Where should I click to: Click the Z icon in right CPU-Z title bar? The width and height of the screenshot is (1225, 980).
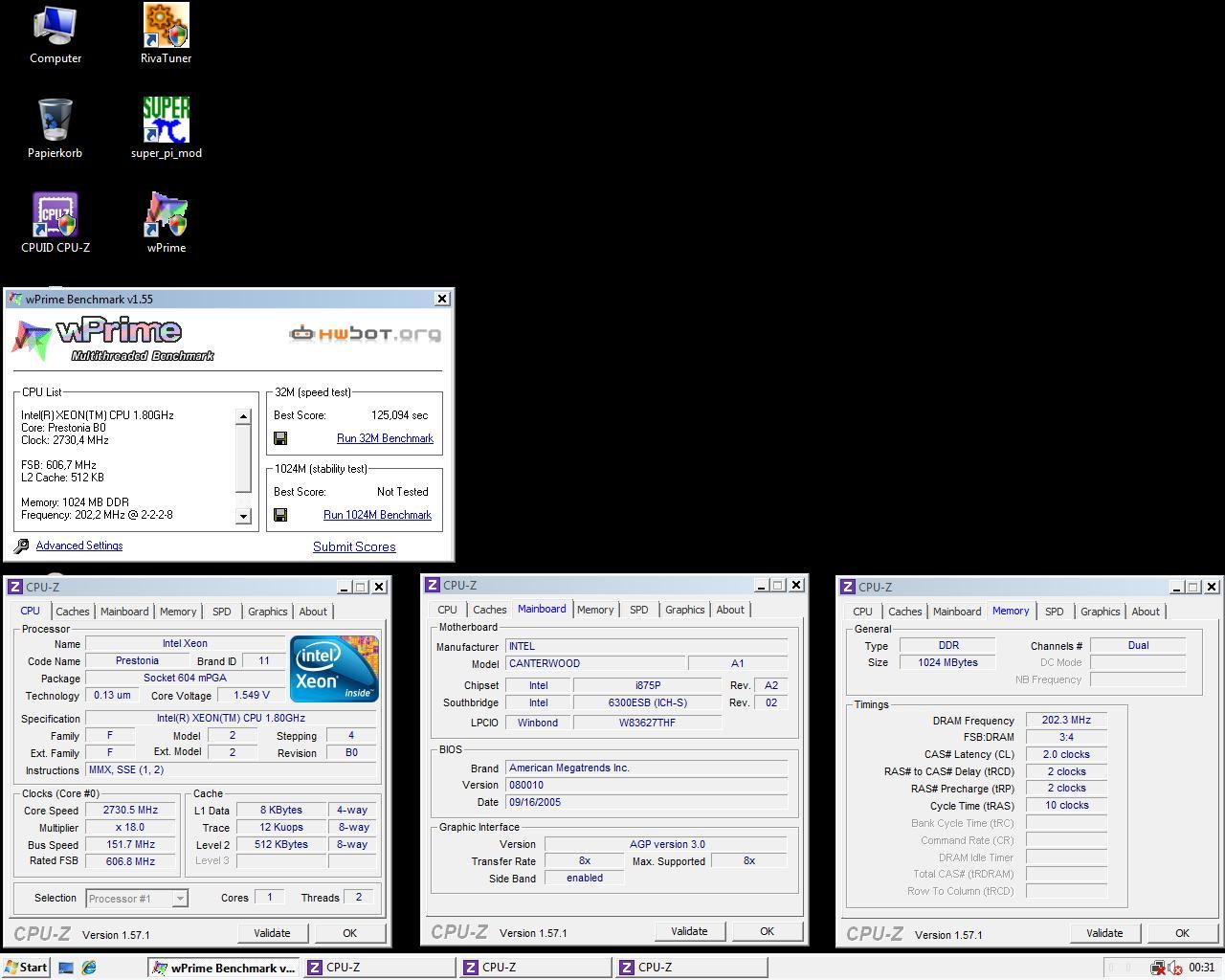(848, 587)
